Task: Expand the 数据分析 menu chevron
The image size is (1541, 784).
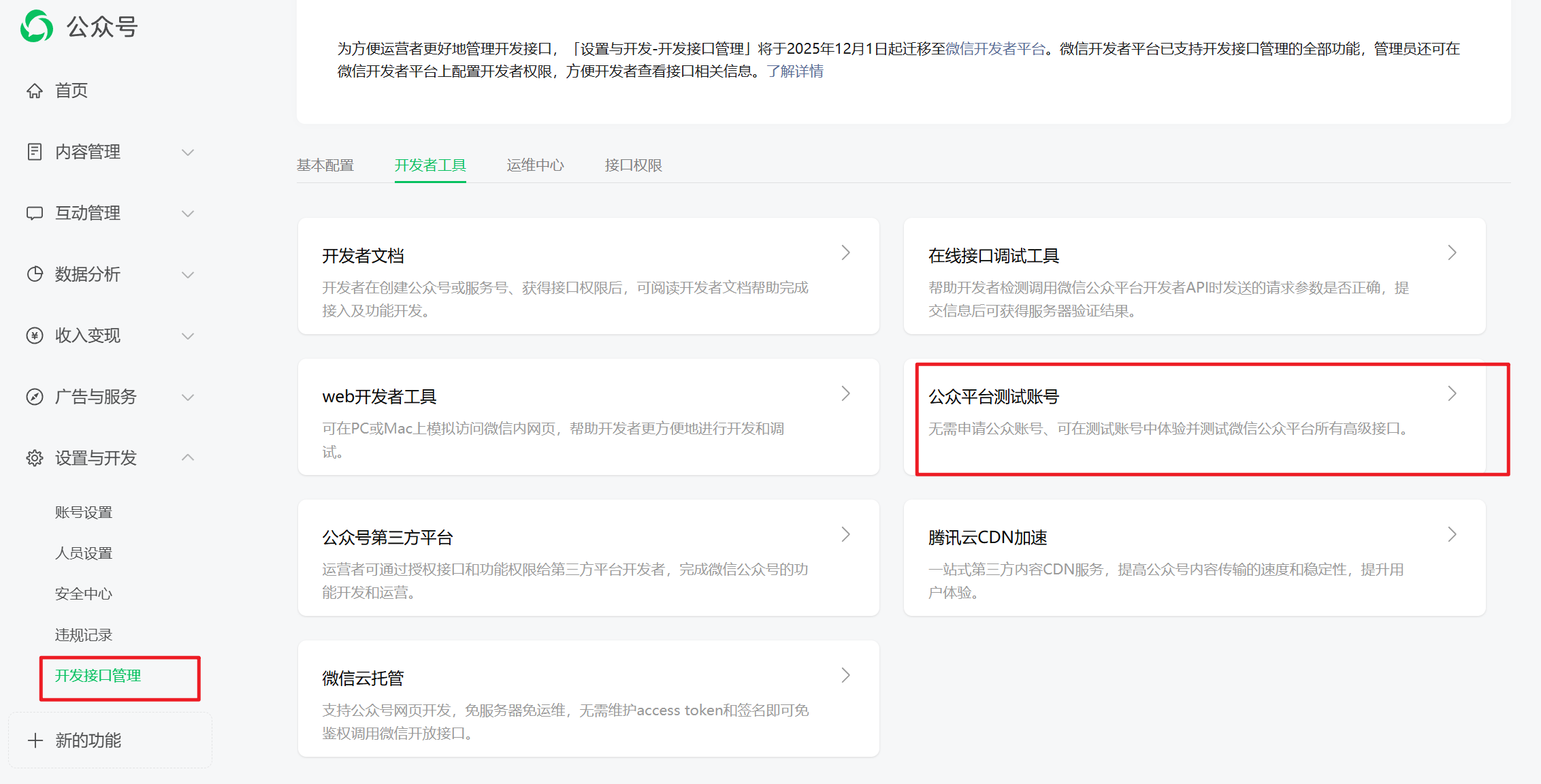Action: [188, 275]
